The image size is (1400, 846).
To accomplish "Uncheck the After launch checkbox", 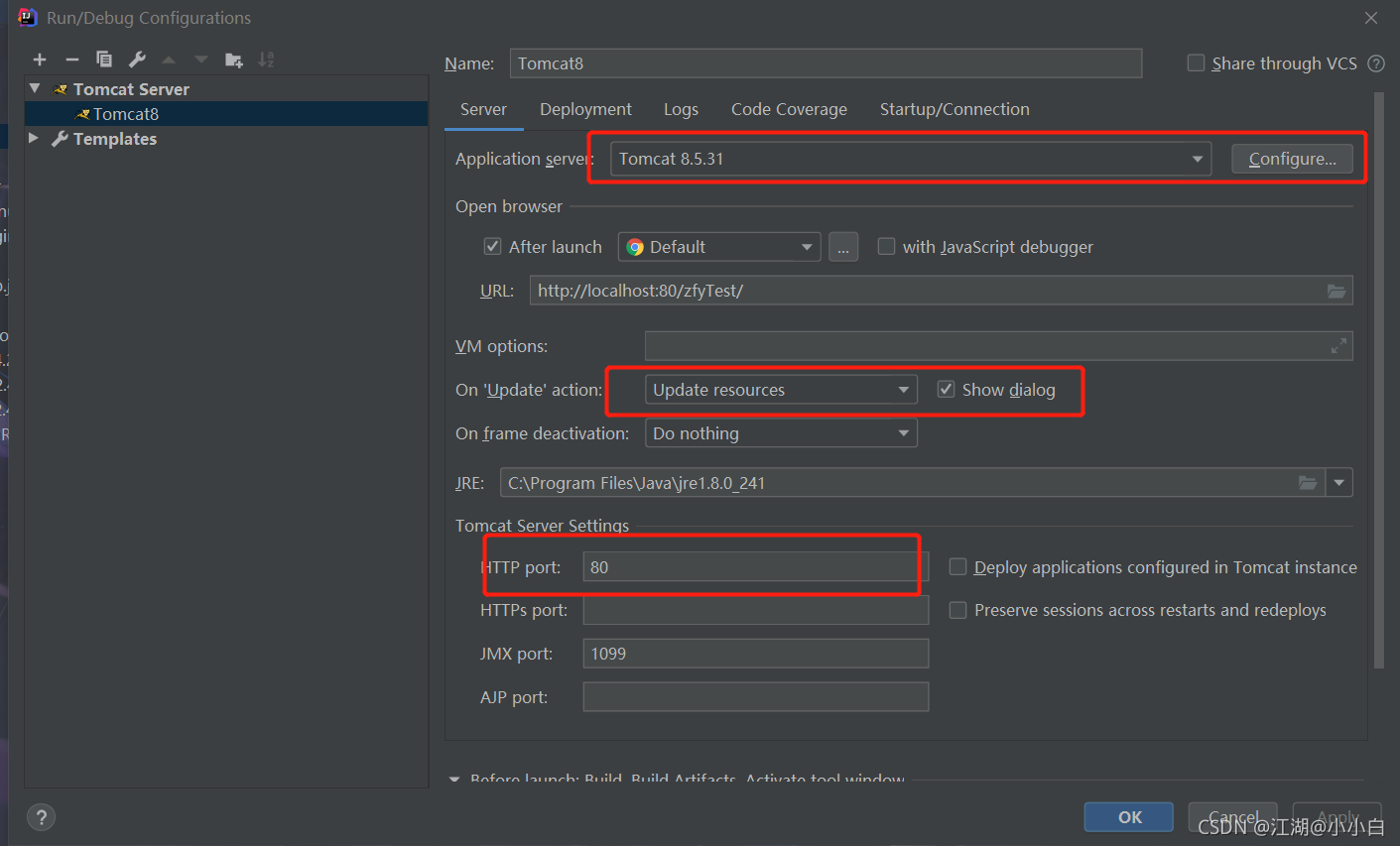I will coord(492,246).
